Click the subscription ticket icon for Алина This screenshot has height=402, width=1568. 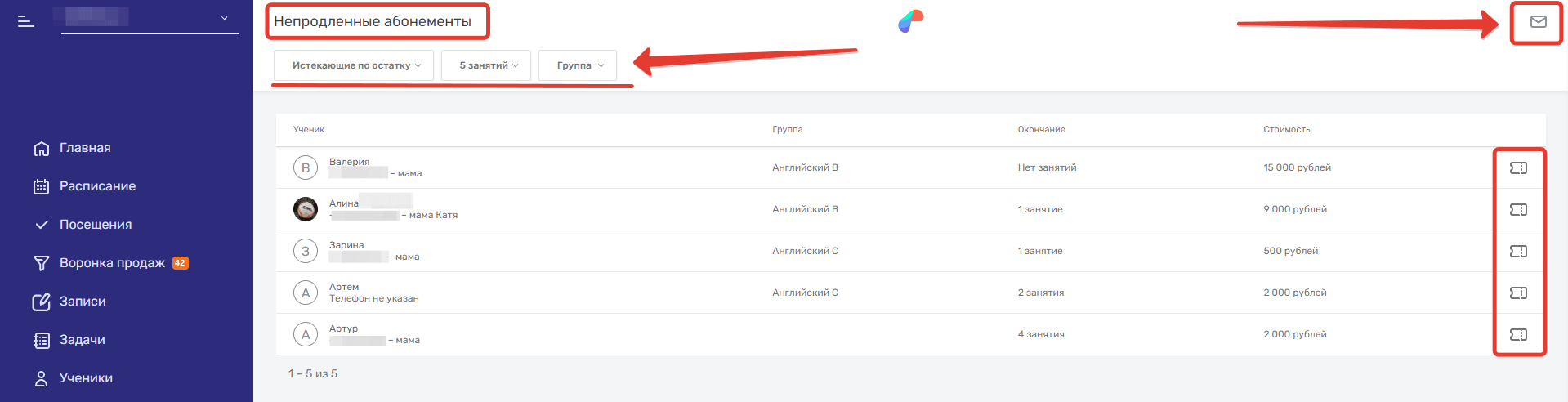(x=1518, y=210)
